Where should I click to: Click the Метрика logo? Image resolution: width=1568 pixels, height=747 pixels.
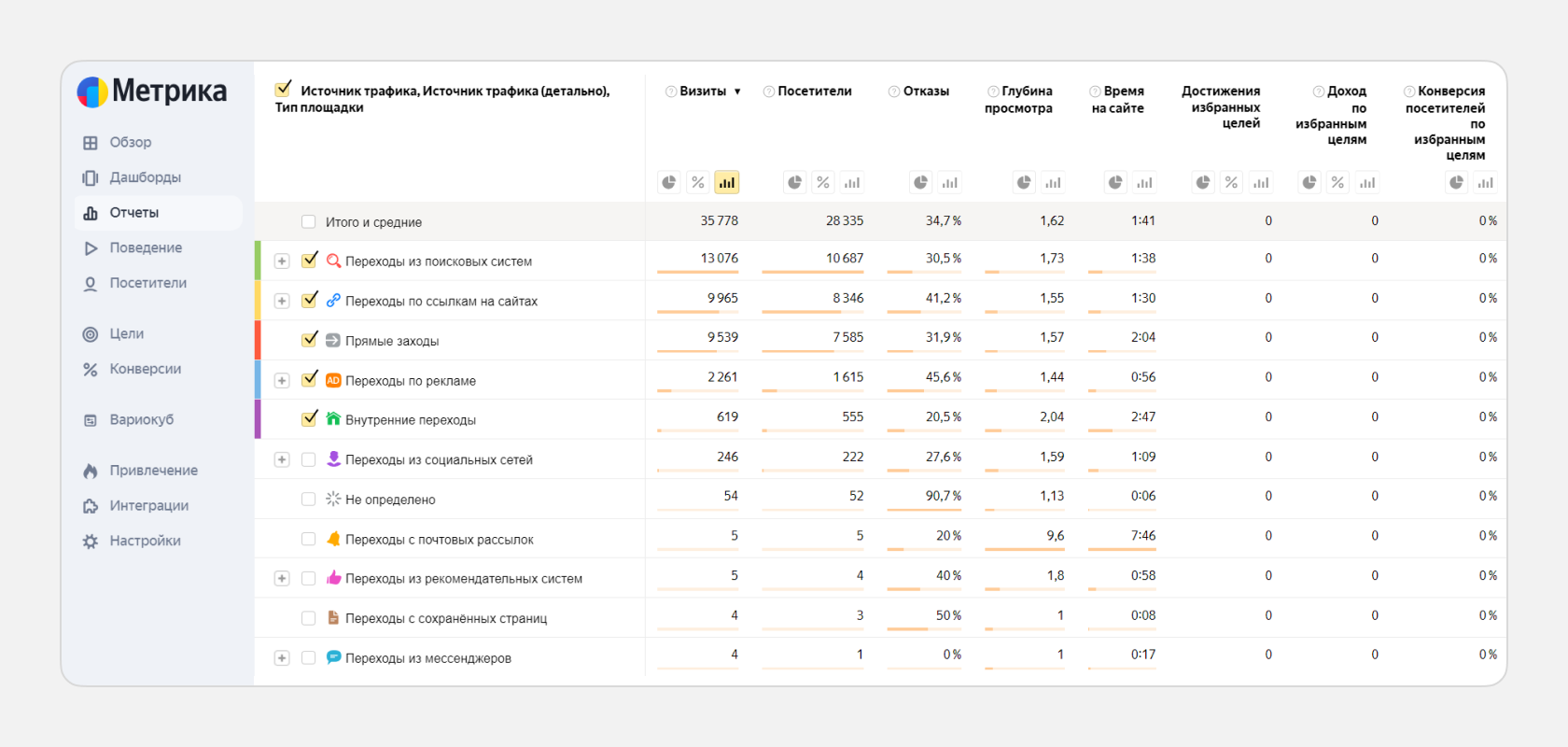point(151,92)
